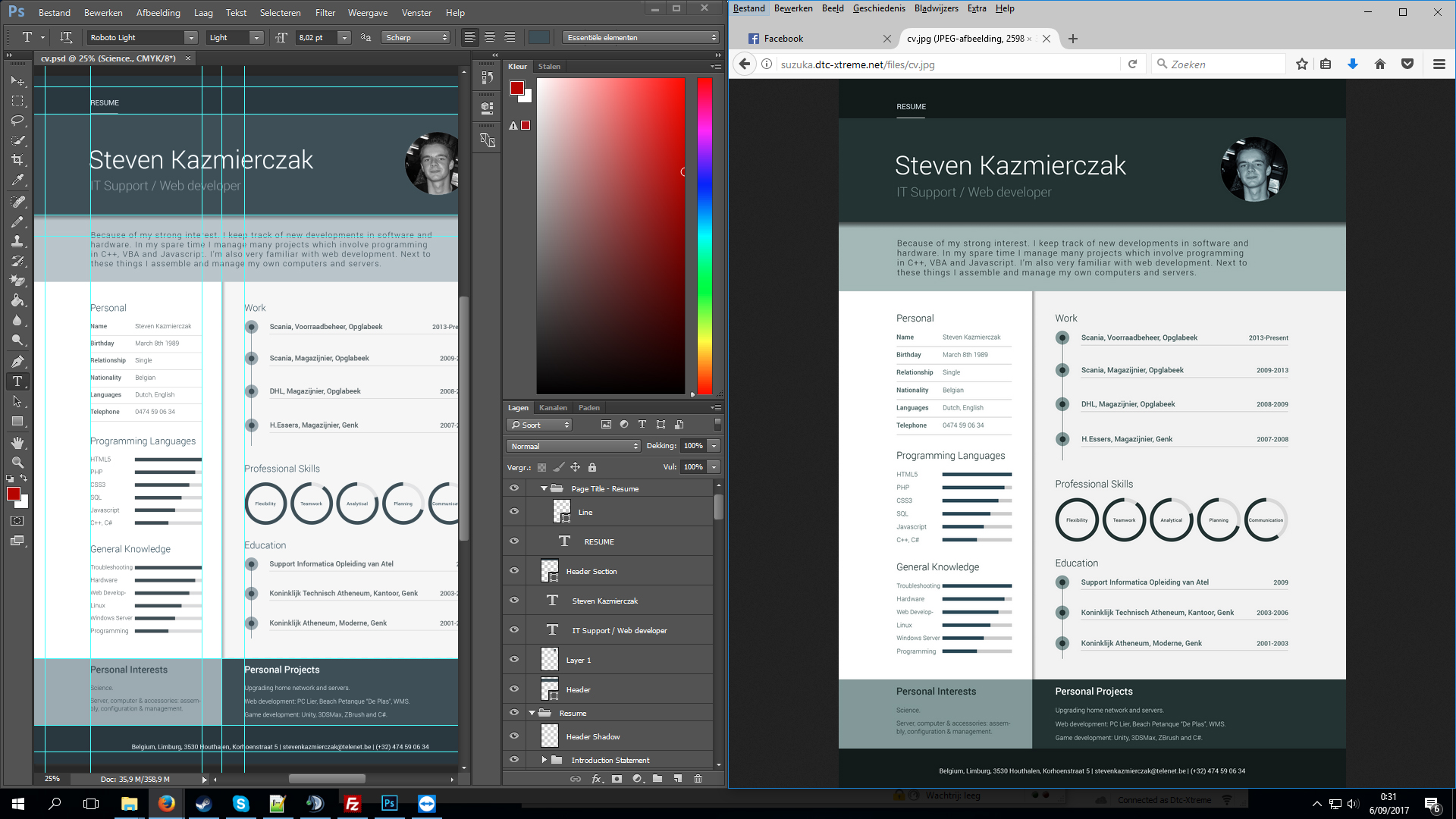
Task: Switch to the Facebook browser tab
Action: [804, 39]
